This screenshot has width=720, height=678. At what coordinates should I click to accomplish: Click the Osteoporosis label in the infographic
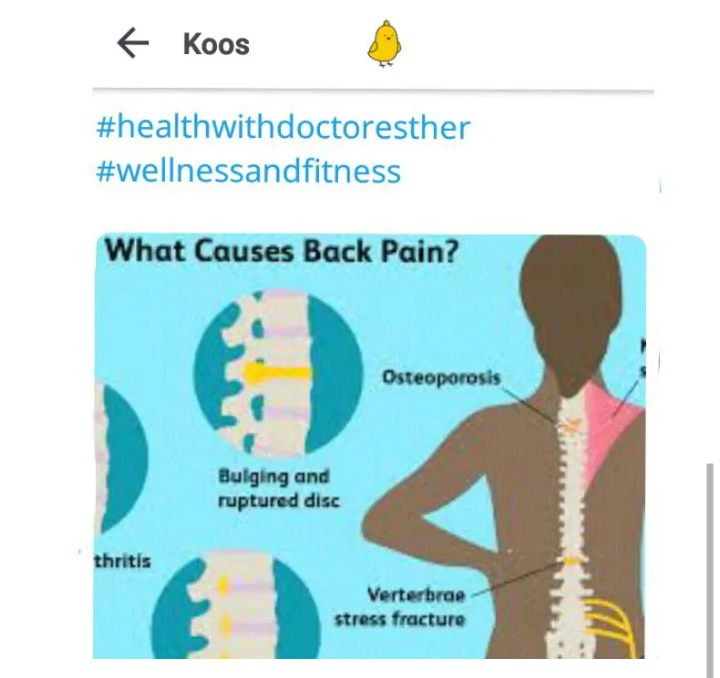pyautogui.click(x=441, y=377)
